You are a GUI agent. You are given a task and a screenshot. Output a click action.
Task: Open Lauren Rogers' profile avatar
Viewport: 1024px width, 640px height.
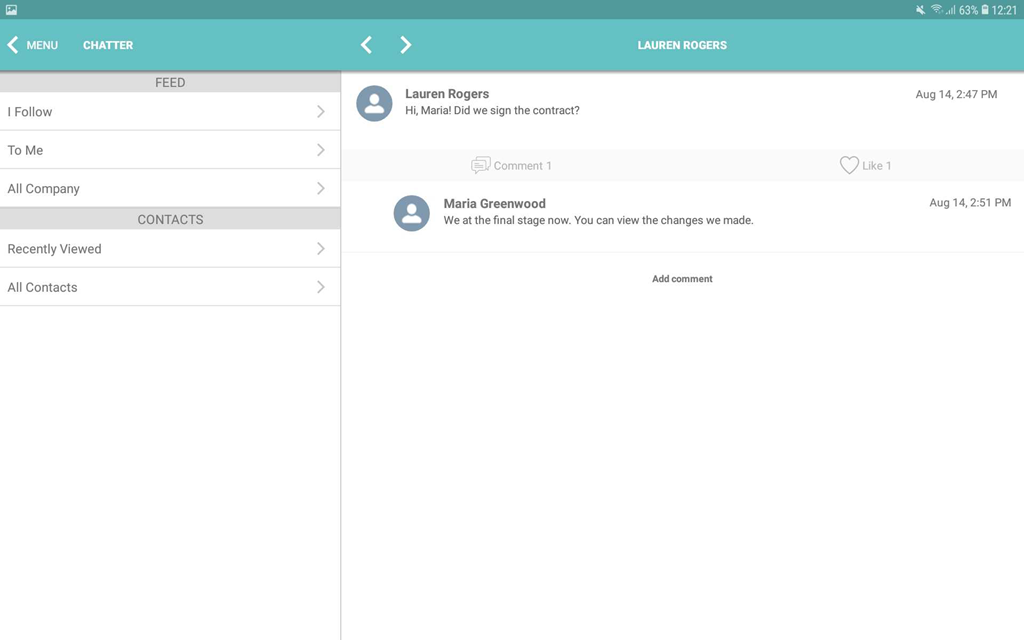pos(374,103)
